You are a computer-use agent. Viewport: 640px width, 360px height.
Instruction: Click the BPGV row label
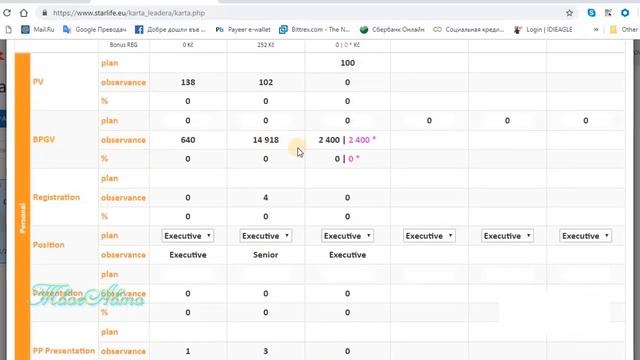click(x=44, y=140)
